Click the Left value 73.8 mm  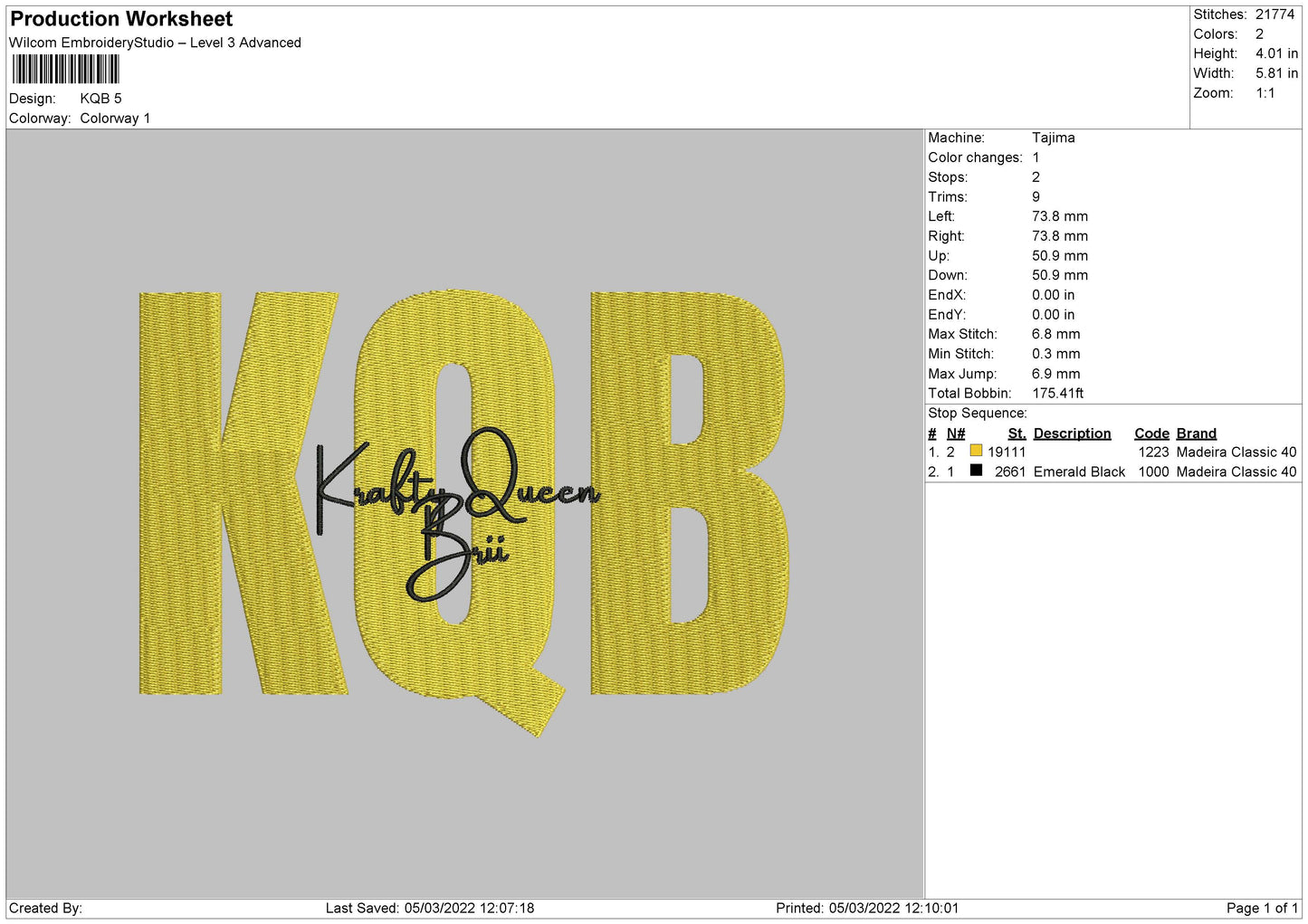point(1060,216)
